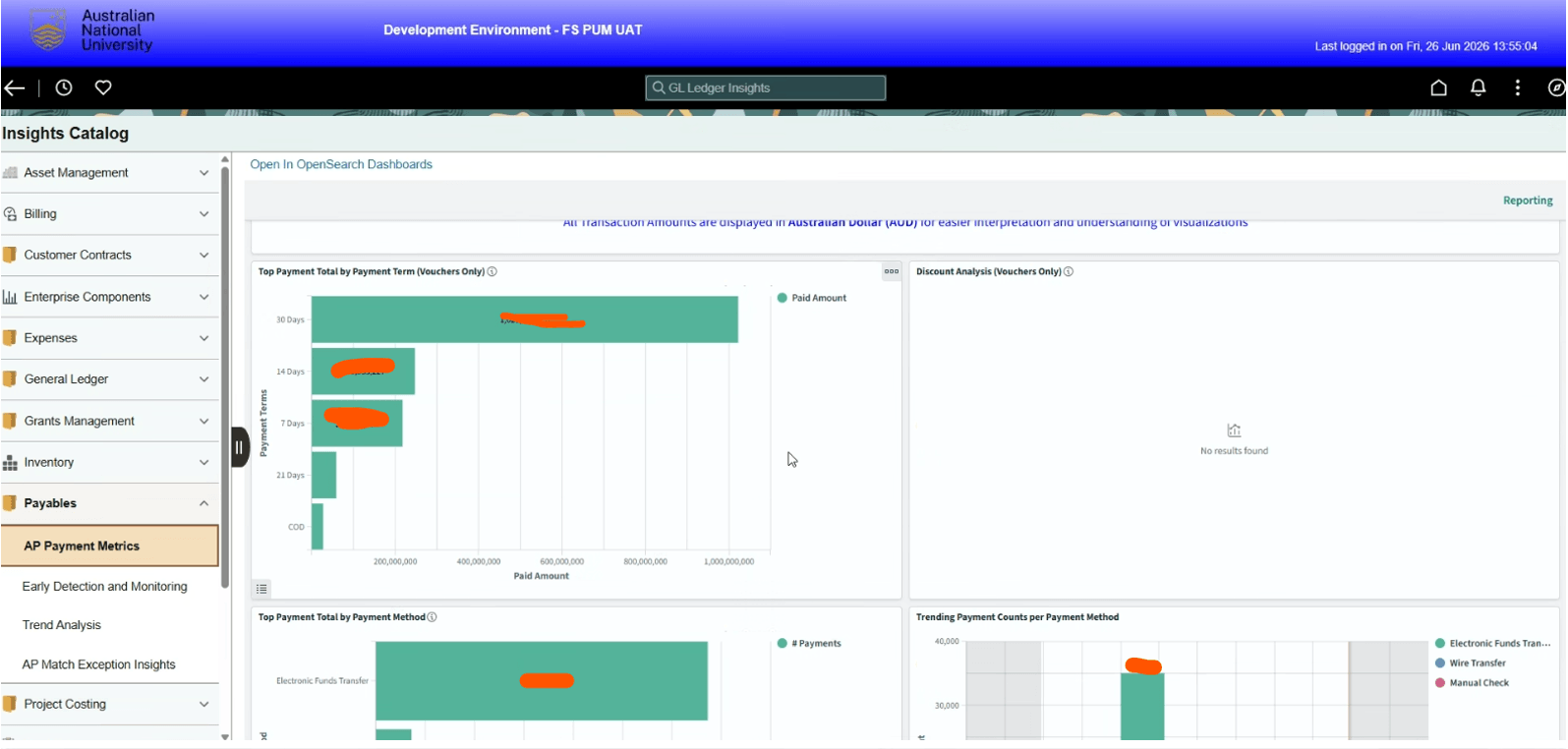The width and height of the screenshot is (1568, 749).
Task: Select AP Payment Metrics
Action: point(109,546)
